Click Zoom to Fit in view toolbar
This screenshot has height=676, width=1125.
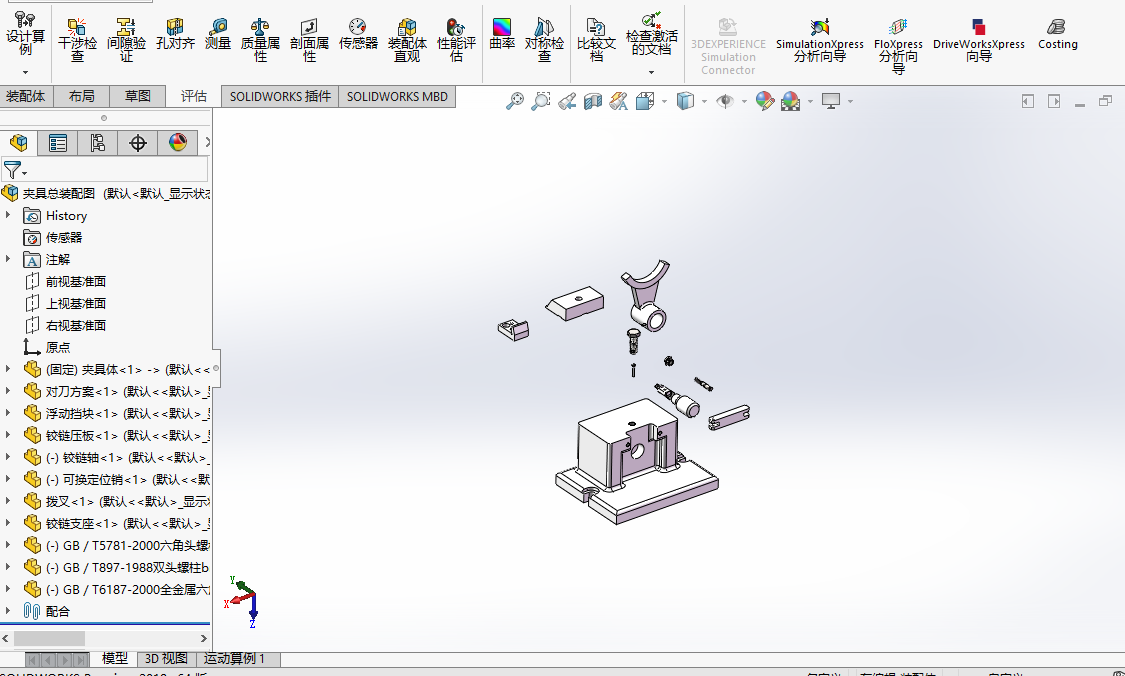tap(514, 101)
